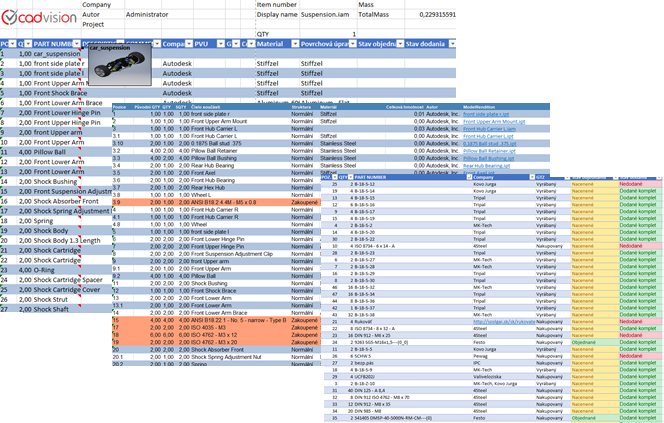Select the Administrator author cell

pyautogui.click(x=147, y=14)
